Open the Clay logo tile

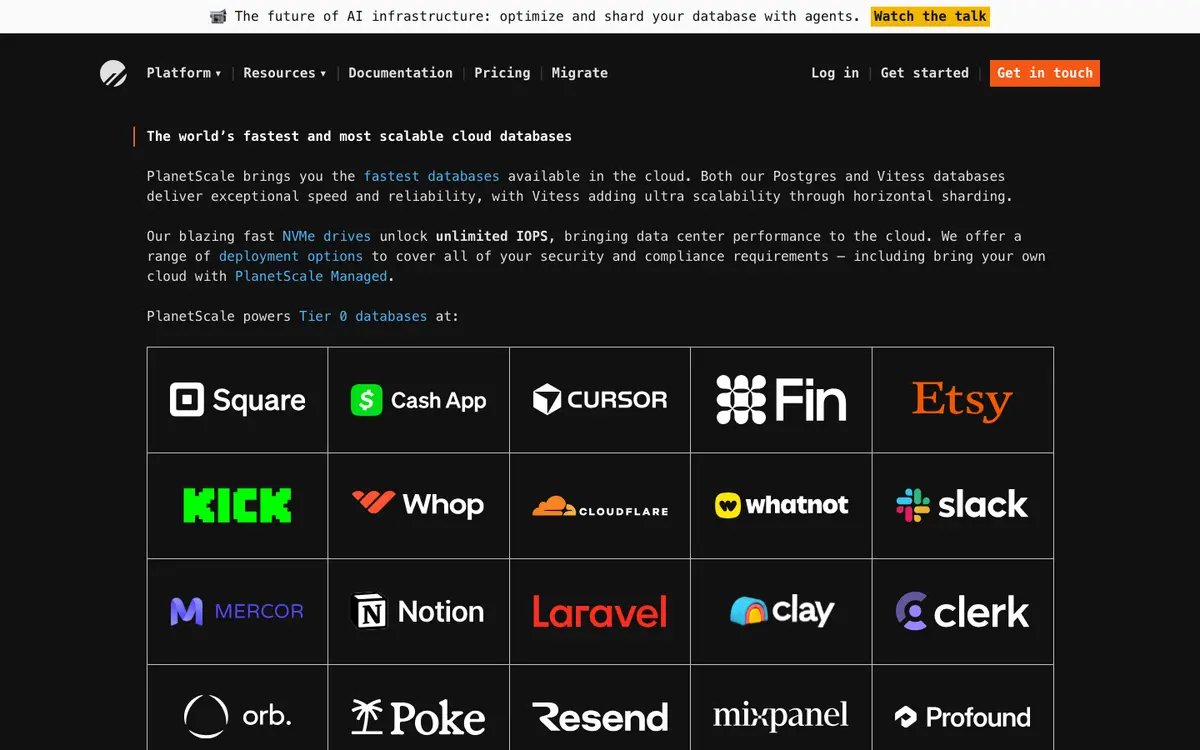781,611
